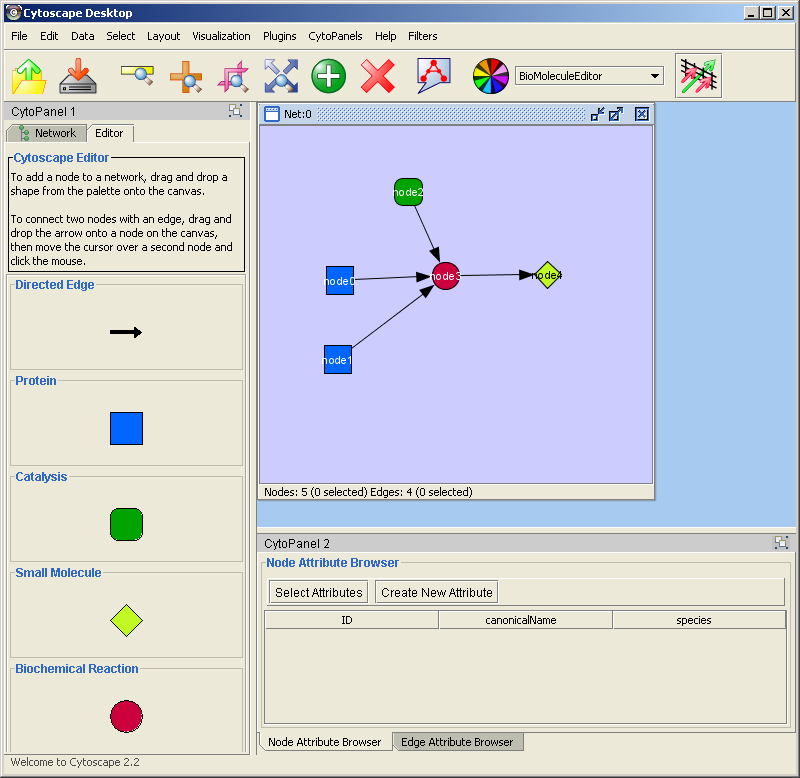This screenshot has height=778, width=800.
Task: Click the red triangle network layout icon
Action: click(434, 76)
